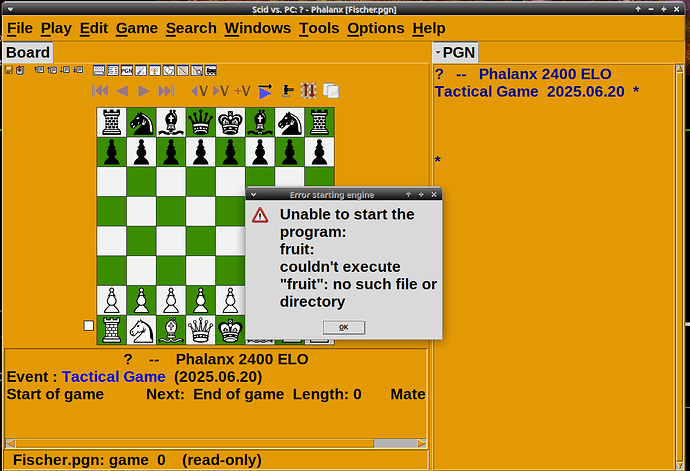Click OK in the error dialog
690x471 pixels.
344,327
